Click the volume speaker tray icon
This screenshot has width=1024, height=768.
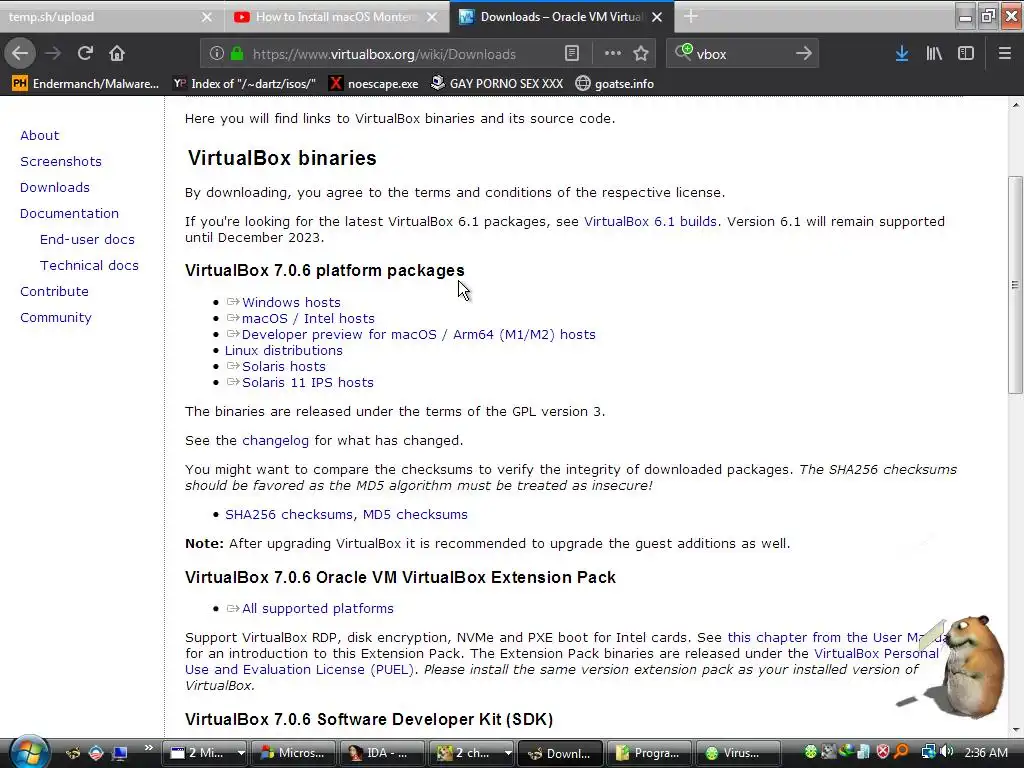[x=947, y=752]
